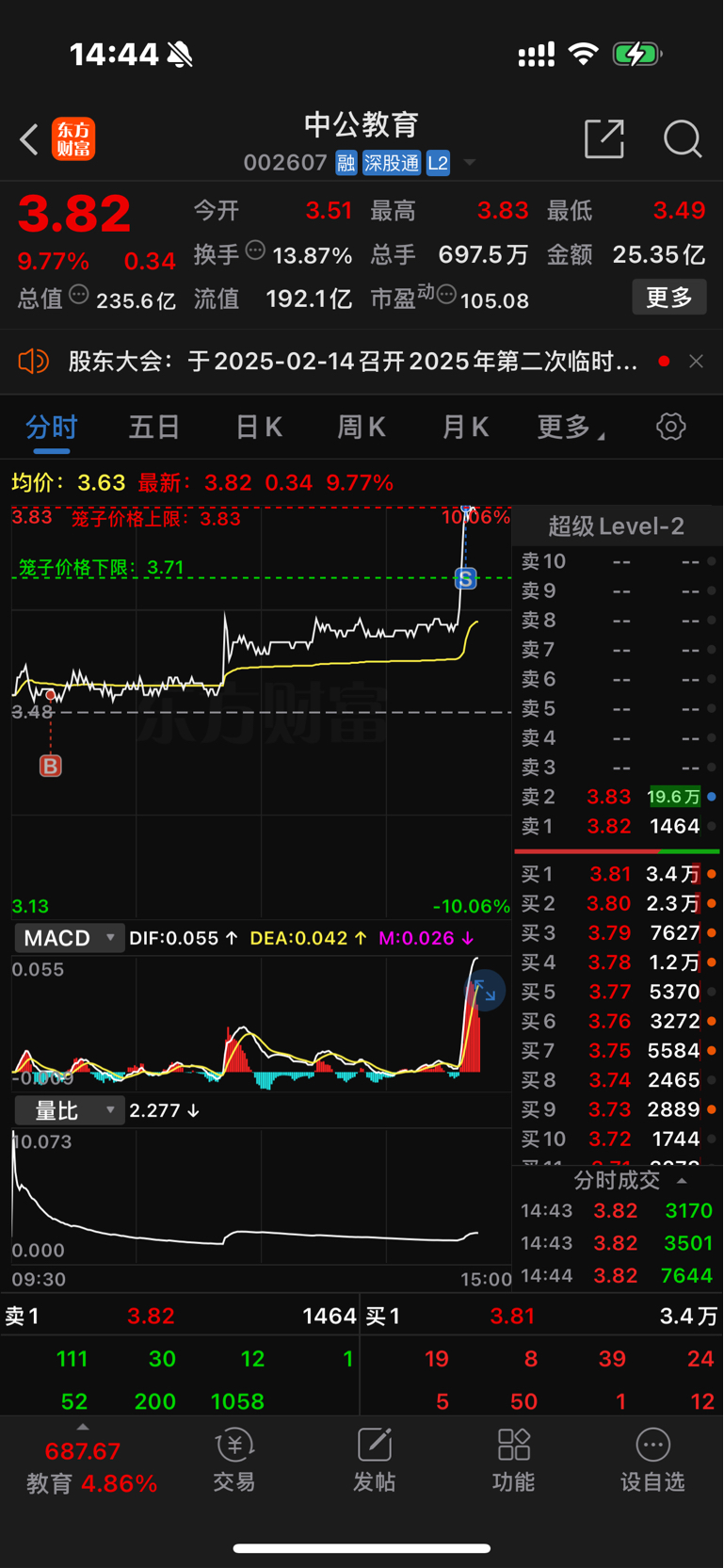The width and height of the screenshot is (724, 1568).
Task: Tap the share export icon
Action: 604,138
